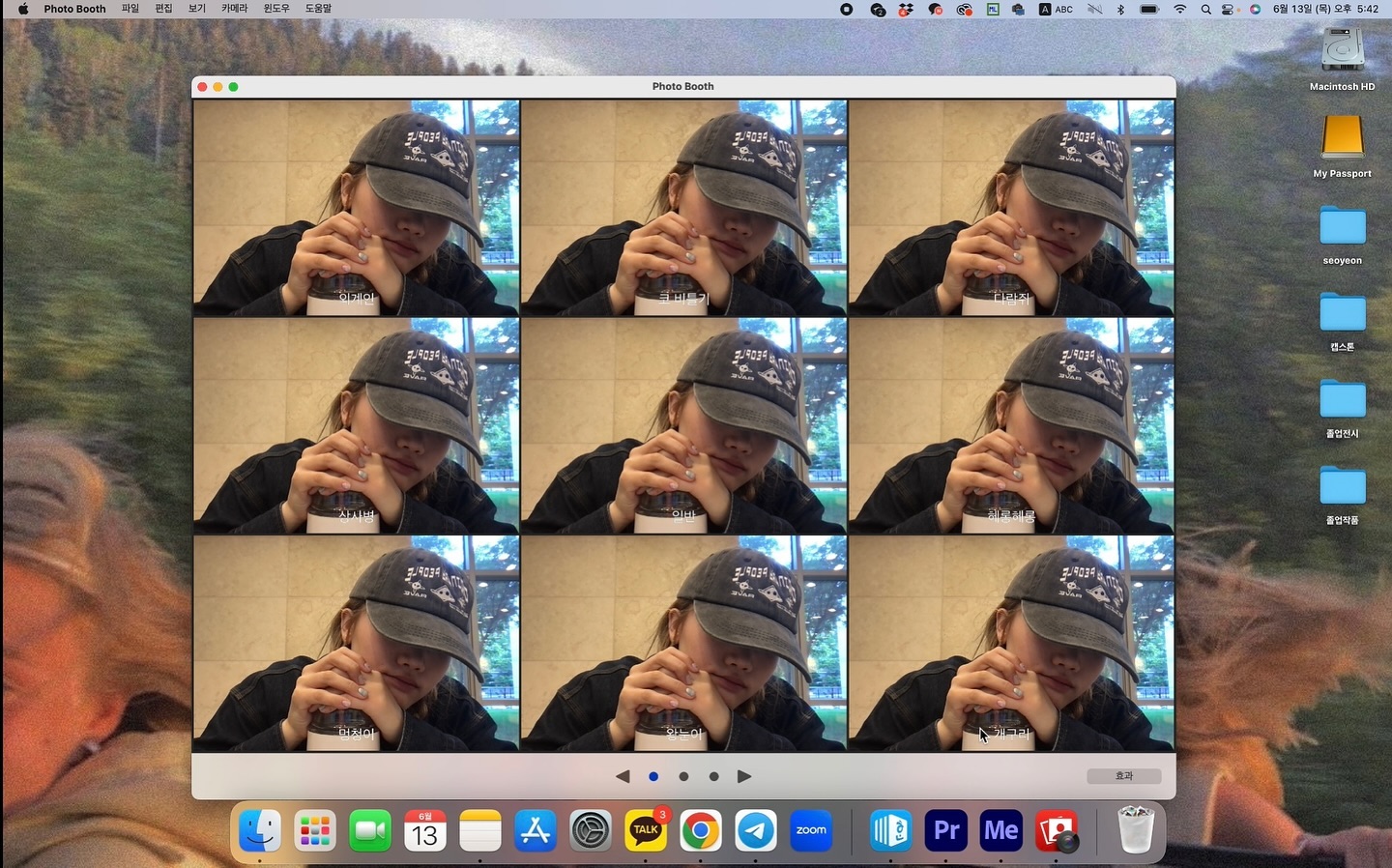
Task: Open Calendar showing 13 in Dock
Action: 425,830
